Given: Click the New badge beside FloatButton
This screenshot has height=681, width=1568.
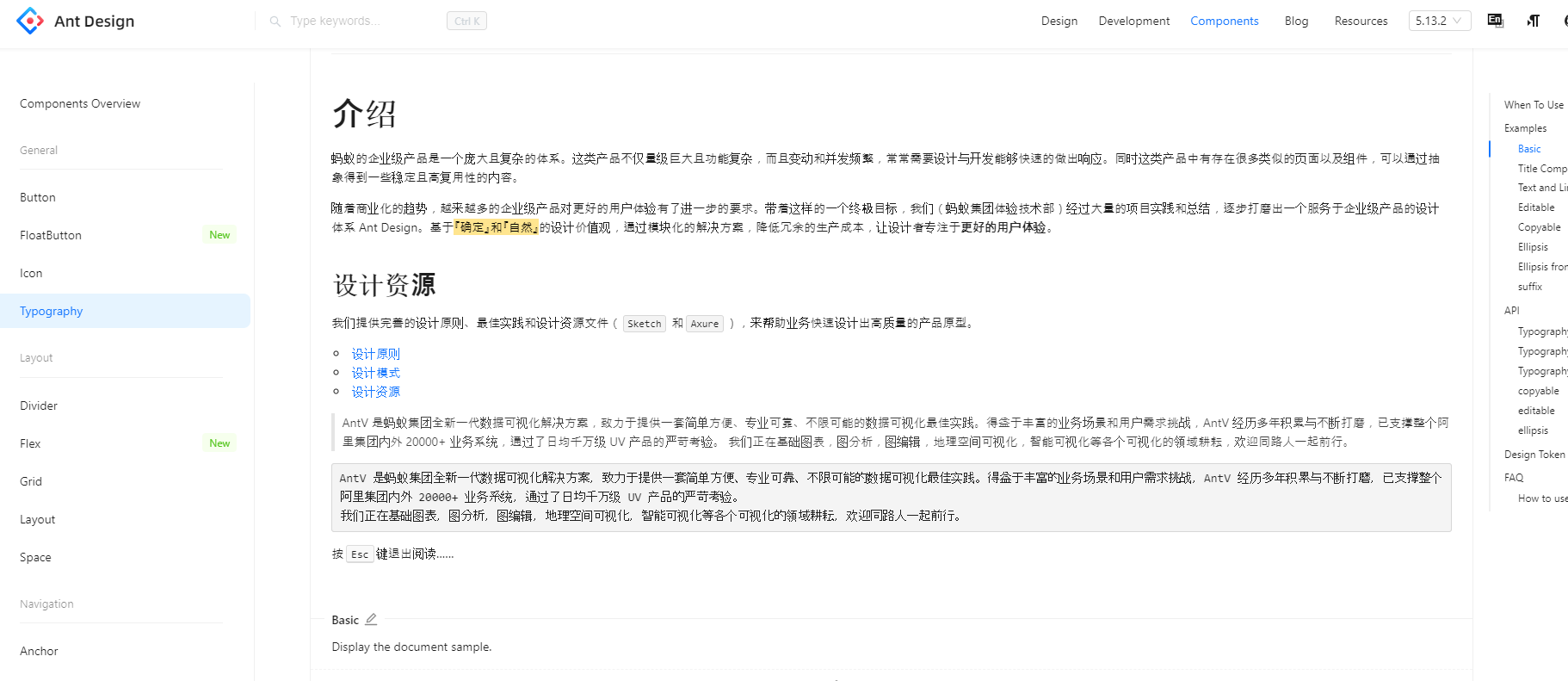Looking at the screenshot, I should pyautogui.click(x=219, y=235).
